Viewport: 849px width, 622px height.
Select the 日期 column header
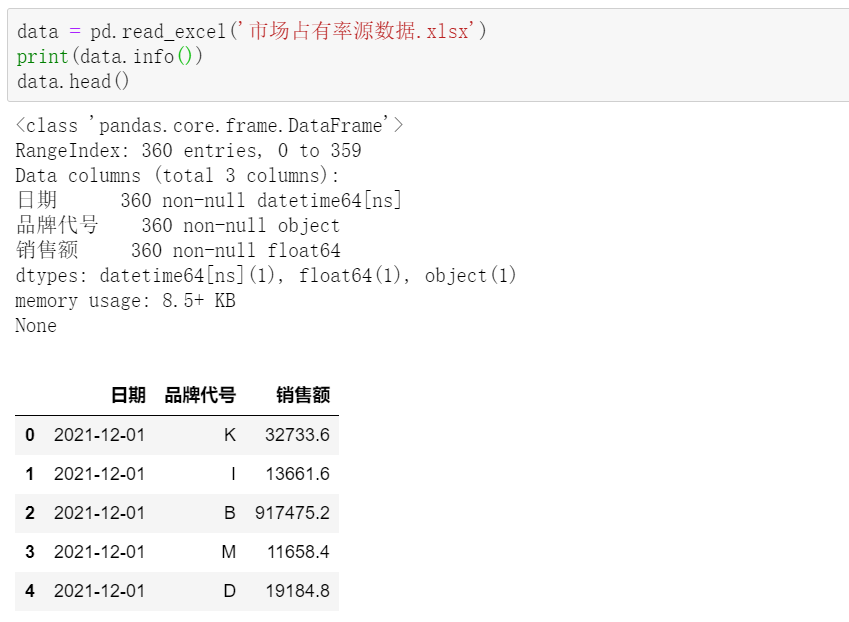[128, 395]
